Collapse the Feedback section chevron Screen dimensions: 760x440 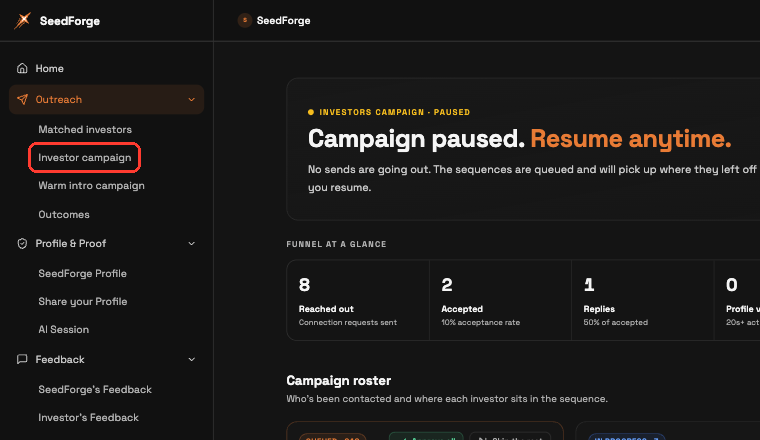(191, 359)
